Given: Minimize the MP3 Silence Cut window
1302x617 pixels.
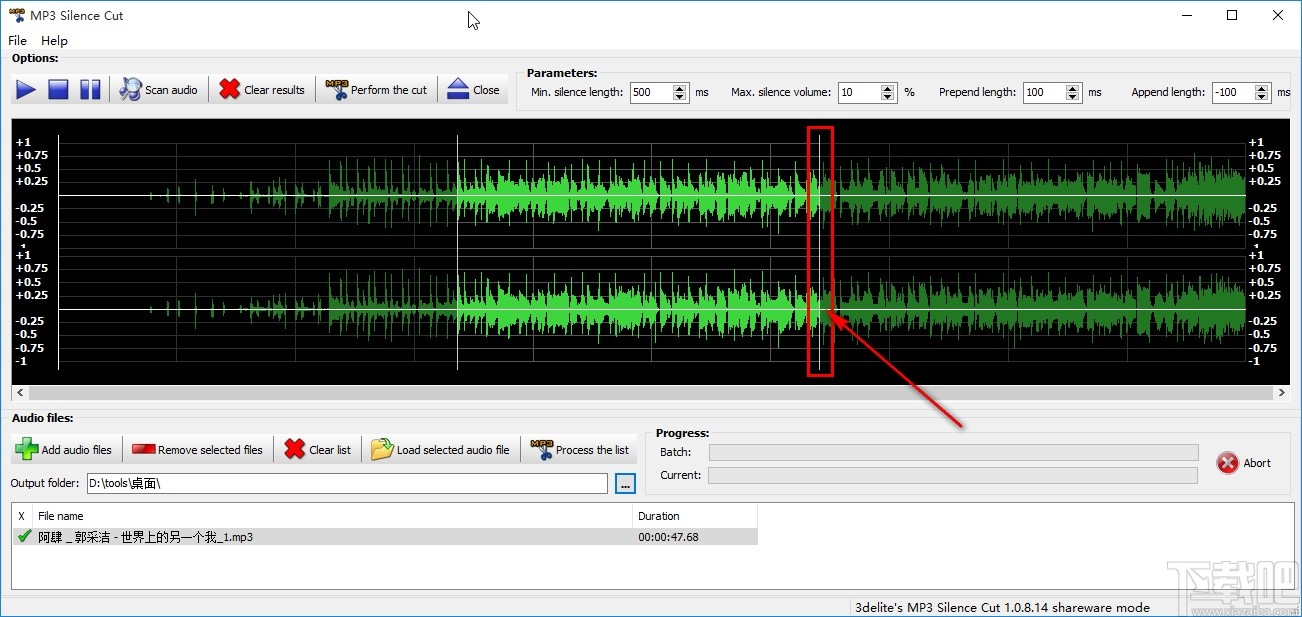Looking at the screenshot, I should click(x=1186, y=15).
